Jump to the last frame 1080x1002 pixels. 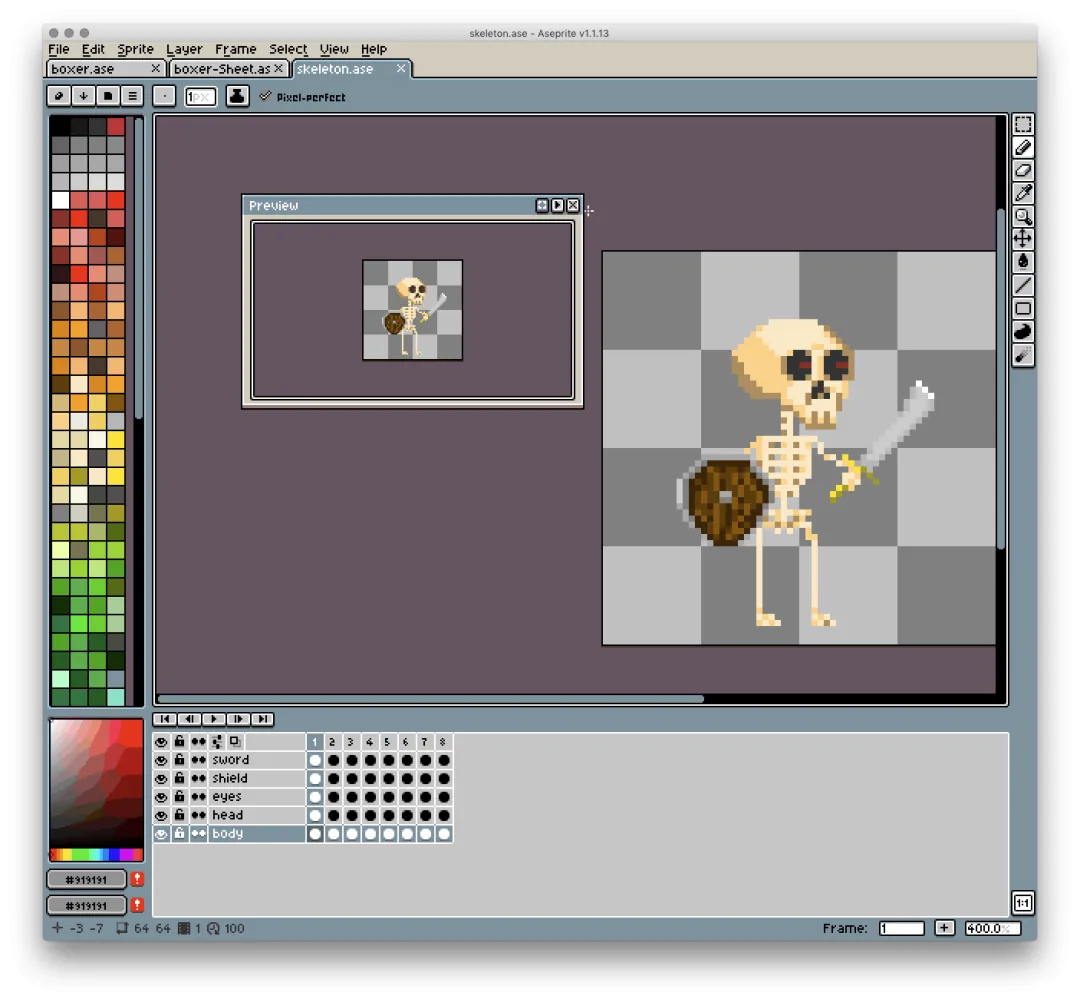point(262,719)
